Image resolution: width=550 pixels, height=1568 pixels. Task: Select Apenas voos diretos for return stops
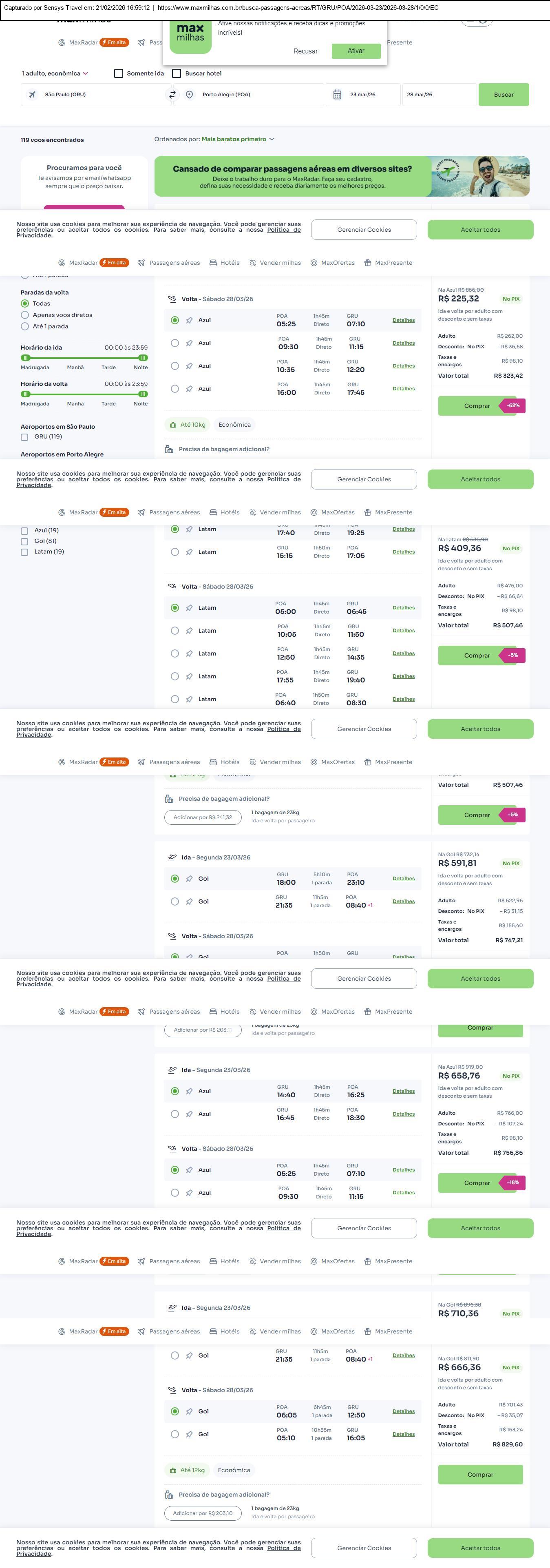point(25,315)
